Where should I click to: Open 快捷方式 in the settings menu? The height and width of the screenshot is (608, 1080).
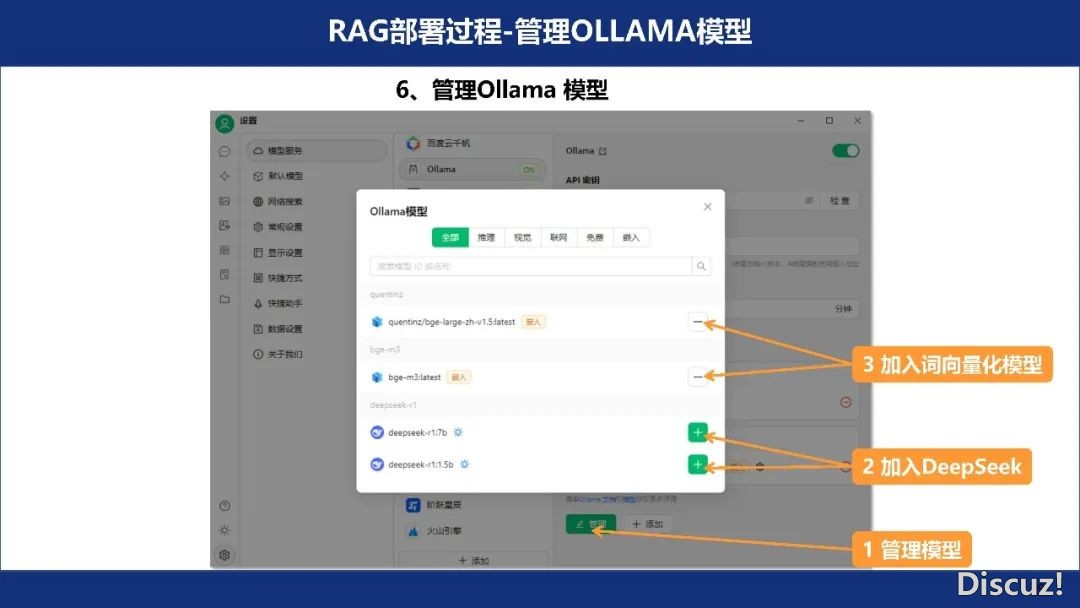click(317, 278)
